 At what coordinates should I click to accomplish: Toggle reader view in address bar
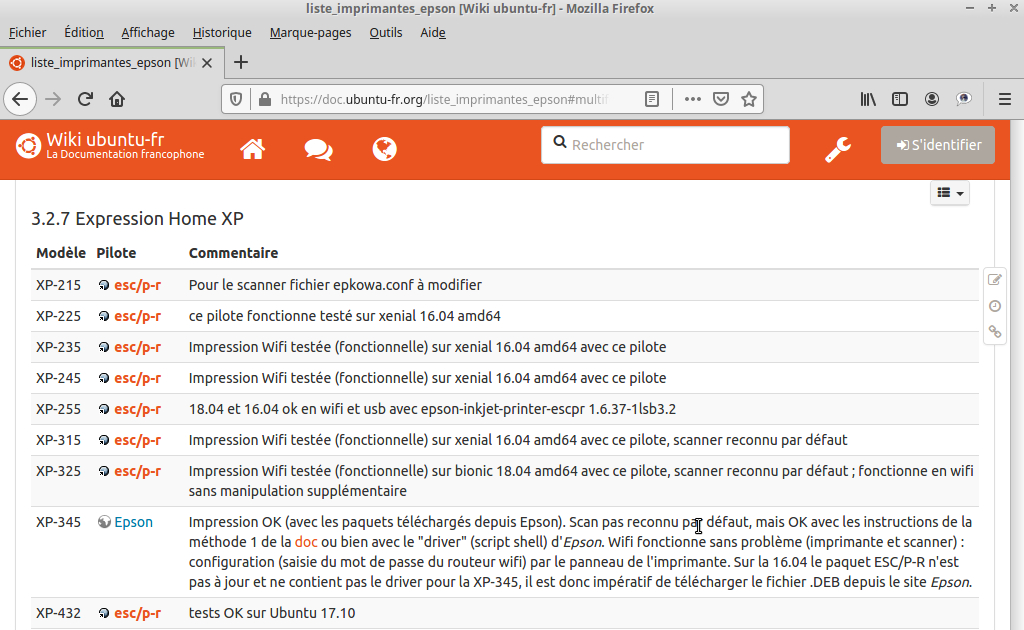652,99
